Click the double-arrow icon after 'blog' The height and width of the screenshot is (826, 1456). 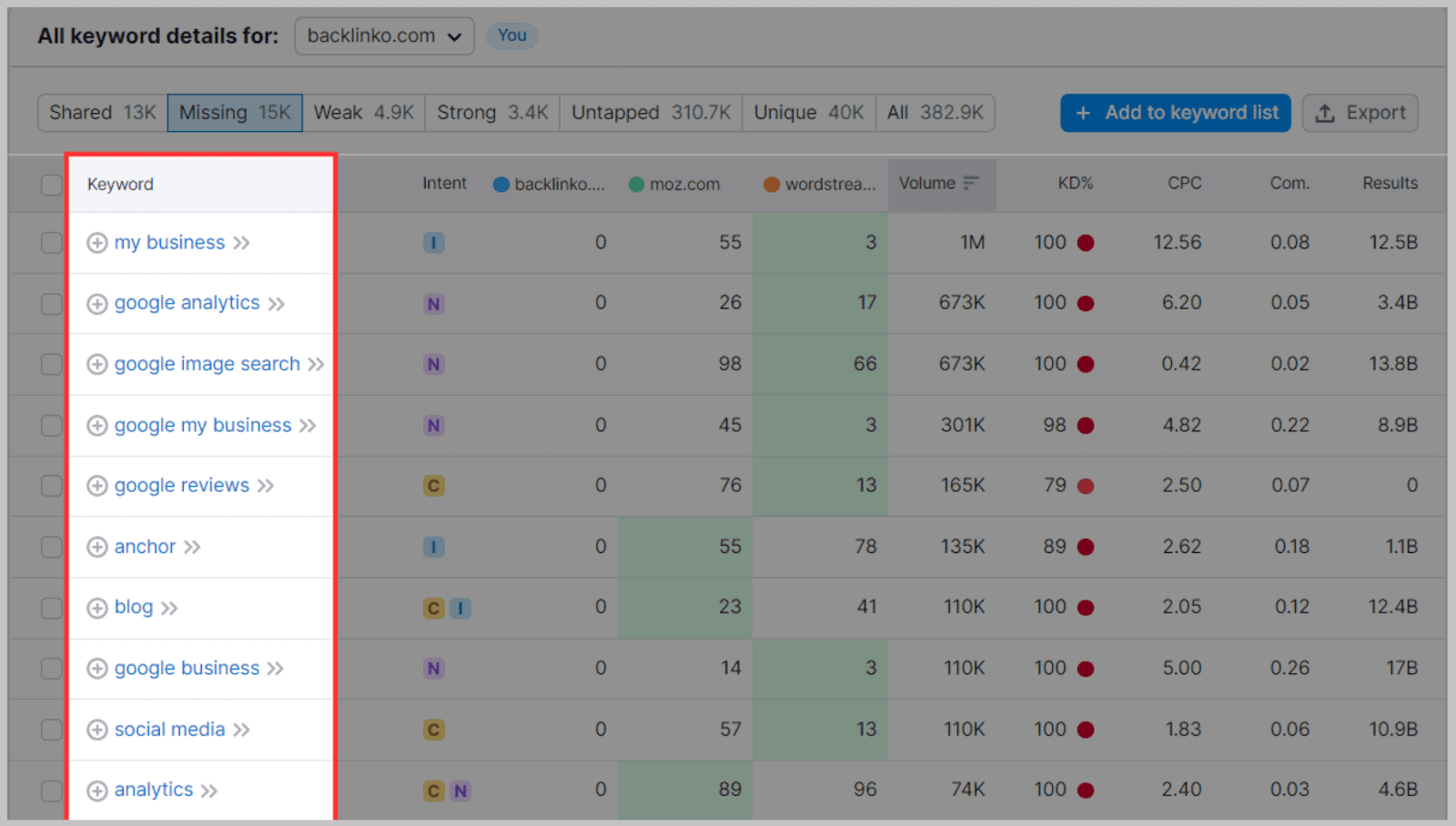pos(169,608)
